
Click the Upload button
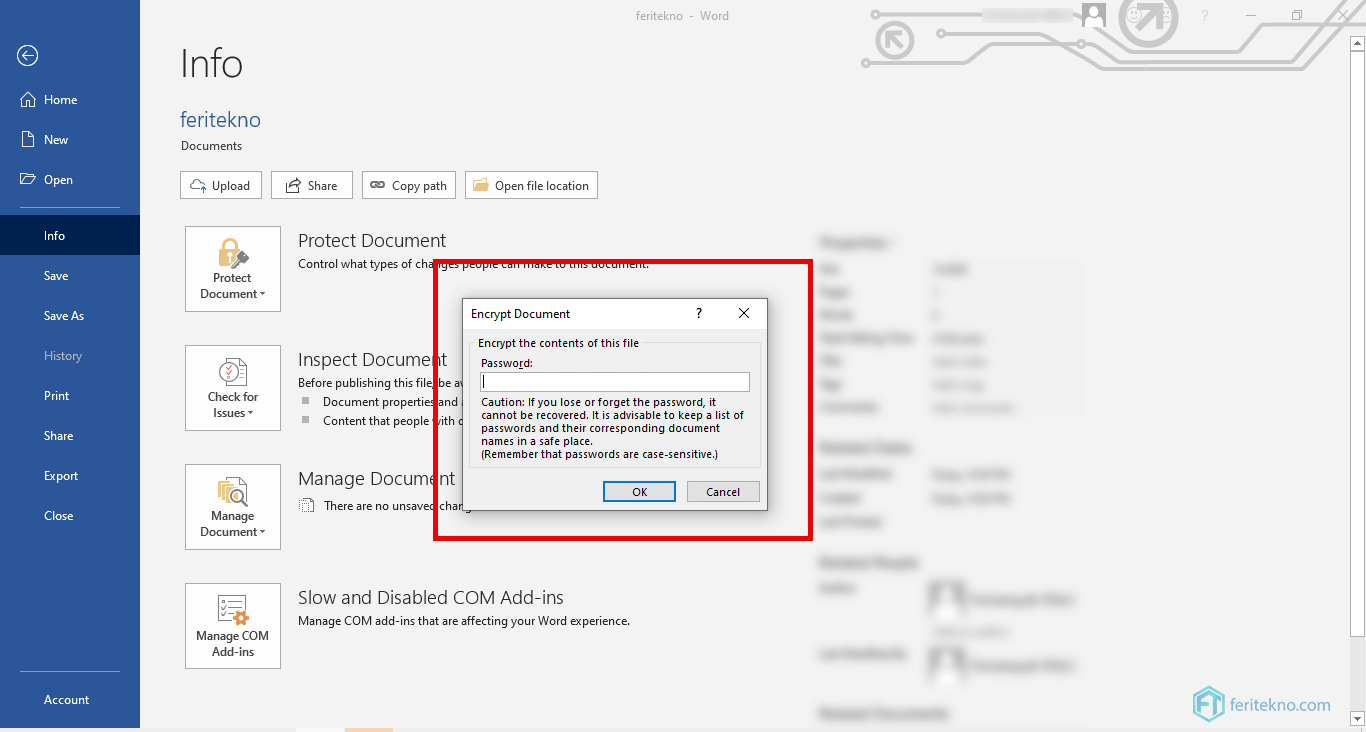(x=221, y=185)
